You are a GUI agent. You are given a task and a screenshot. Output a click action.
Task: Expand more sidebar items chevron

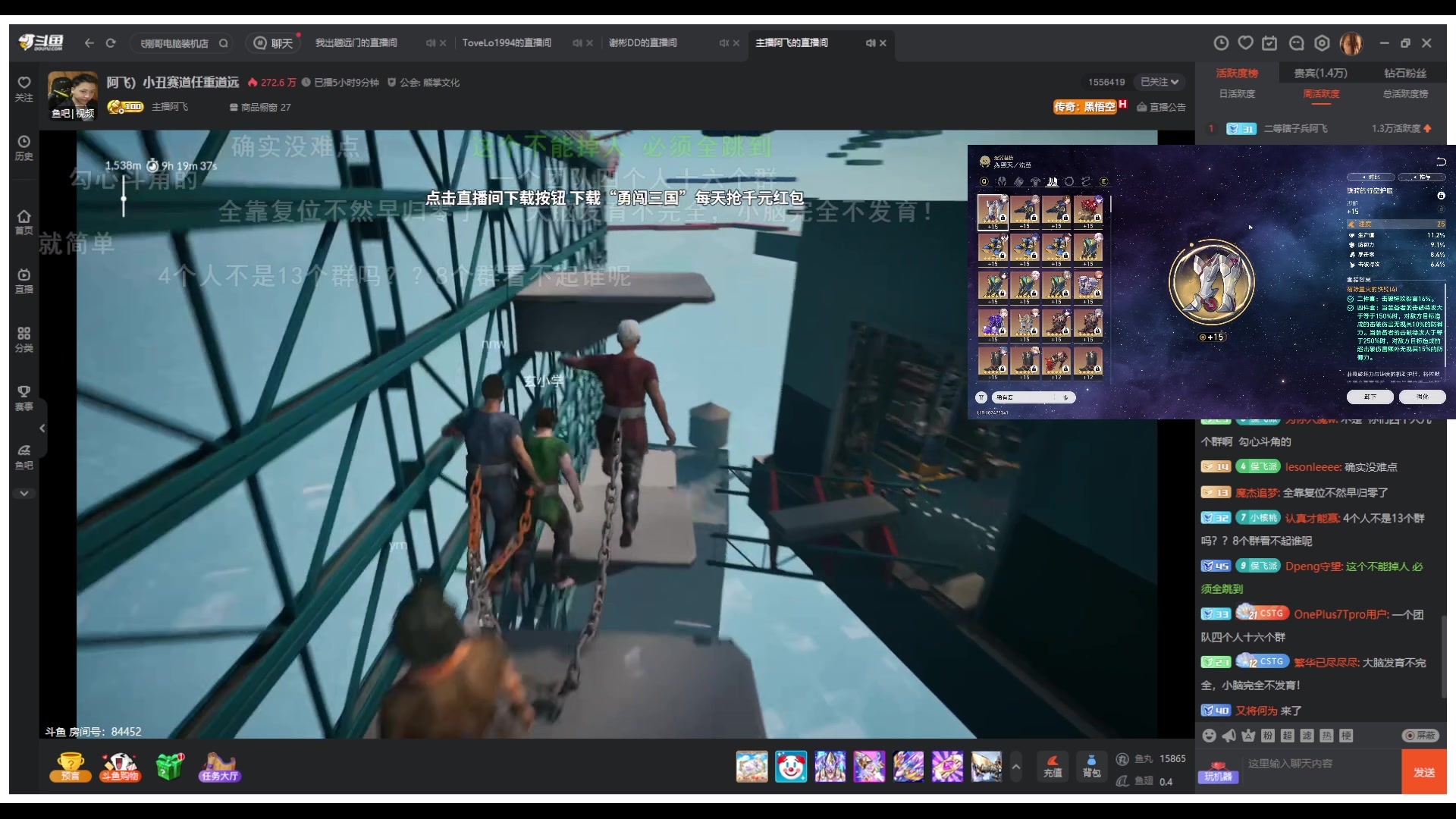(24, 493)
